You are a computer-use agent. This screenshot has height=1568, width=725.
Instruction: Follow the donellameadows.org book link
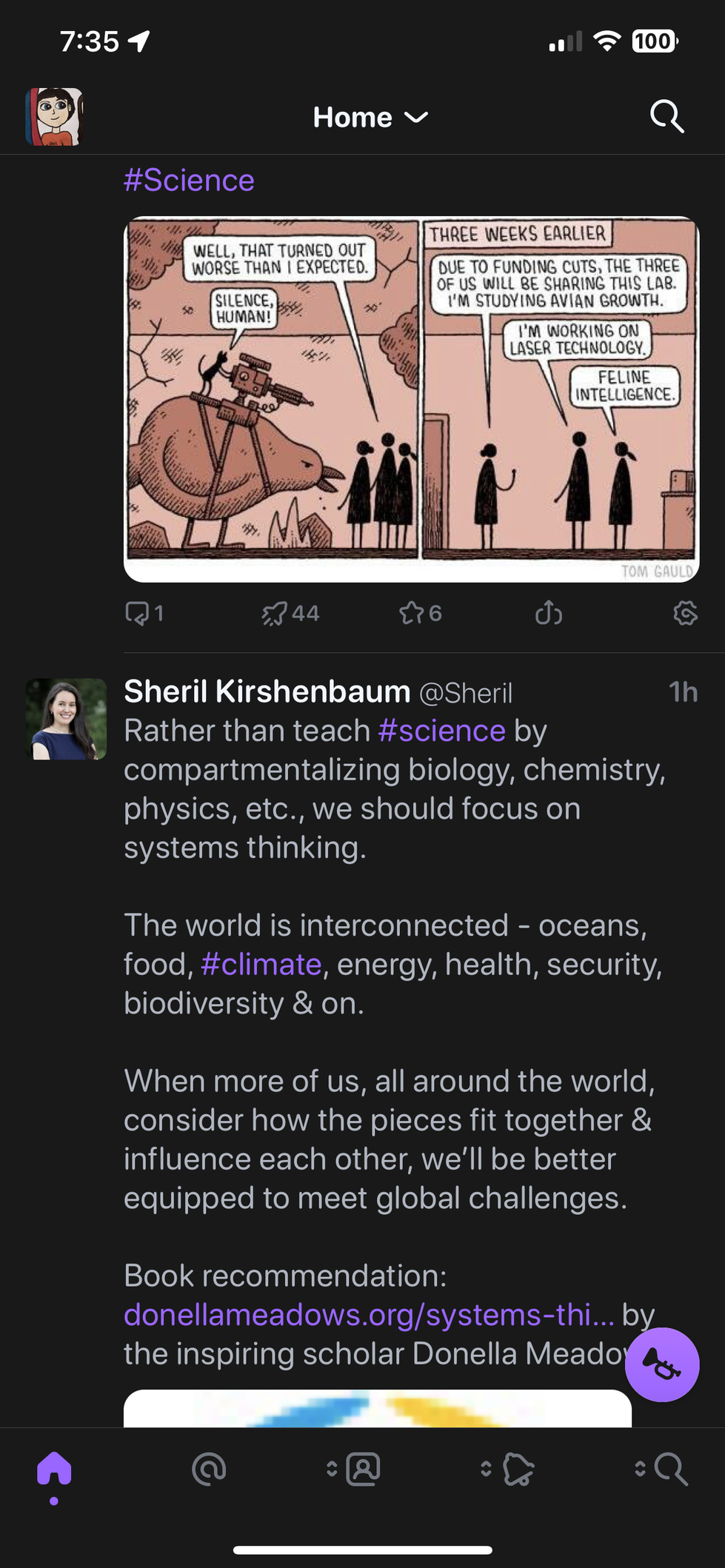(x=369, y=1315)
